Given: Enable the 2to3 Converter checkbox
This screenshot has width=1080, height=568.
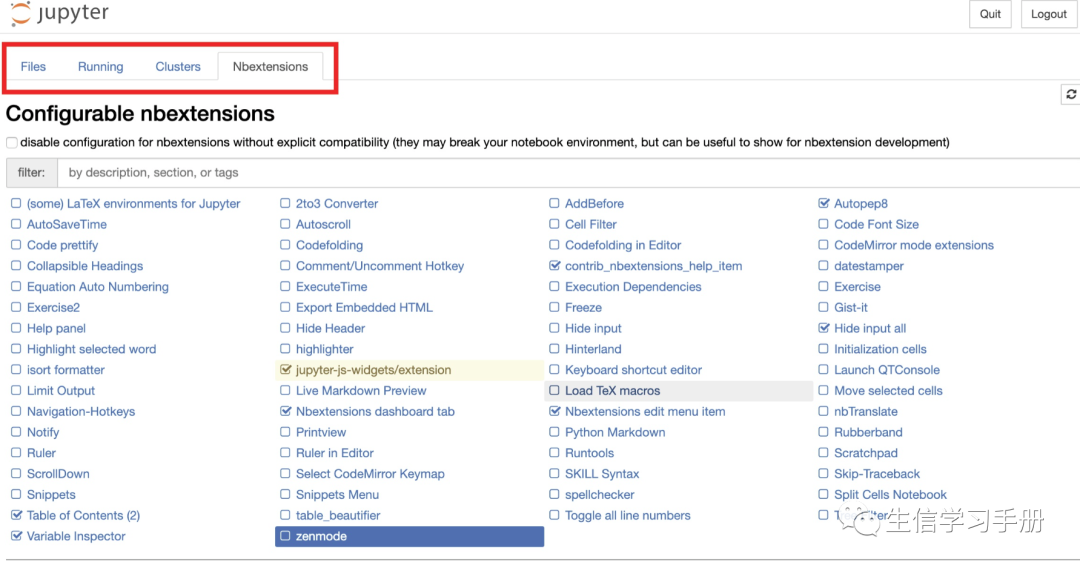Looking at the screenshot, I should pyautogui.click(x=285, y=204).
